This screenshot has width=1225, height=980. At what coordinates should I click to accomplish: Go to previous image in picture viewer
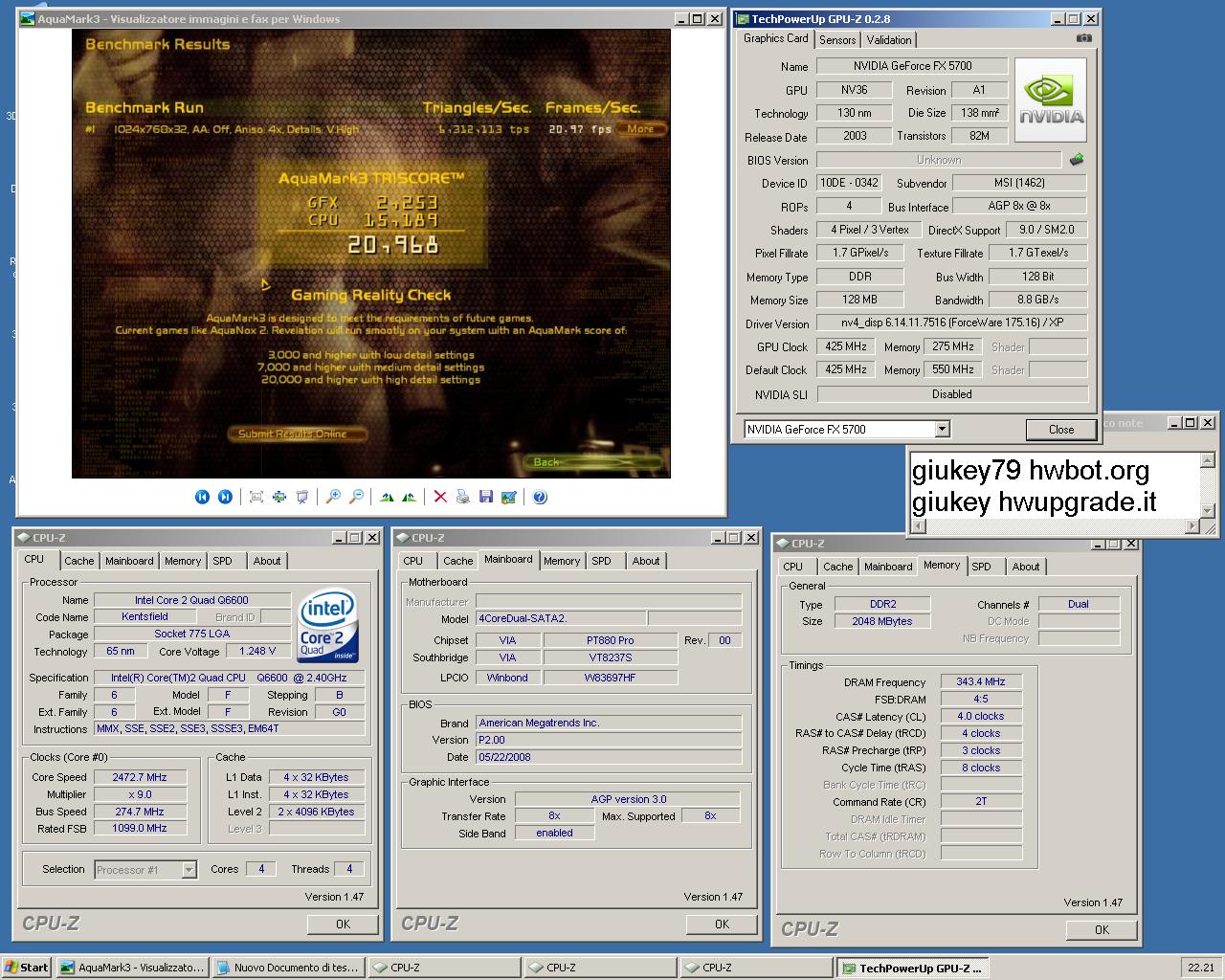pyautogui.click(x=202, y=497)
